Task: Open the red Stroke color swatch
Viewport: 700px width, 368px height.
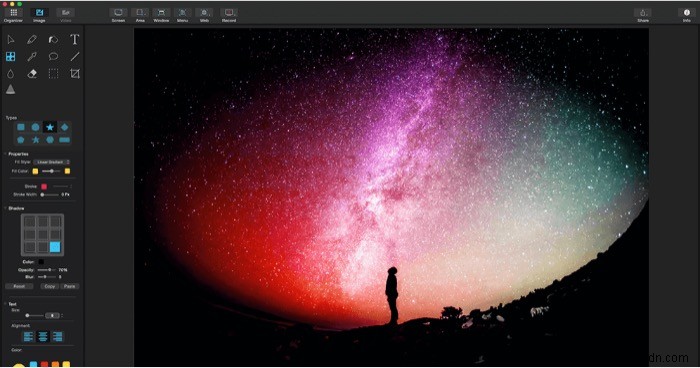Action: [x=44, y=187]
